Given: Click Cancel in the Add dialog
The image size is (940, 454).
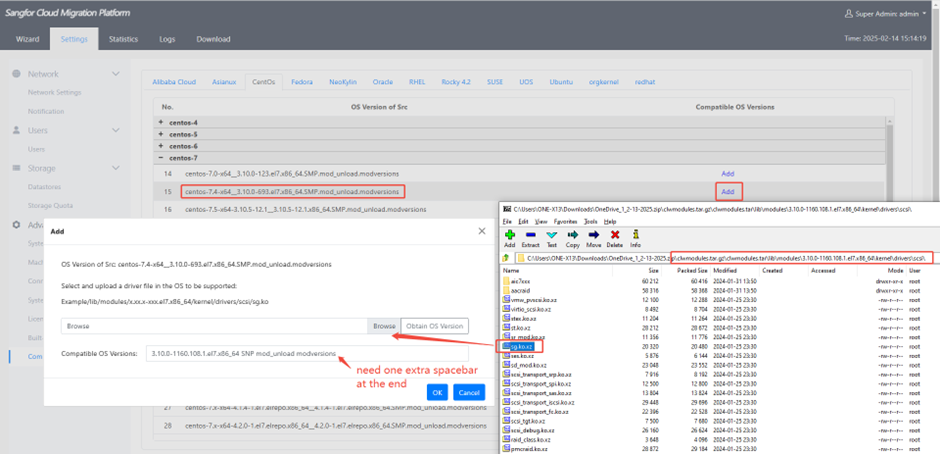Looking at the screenshot, I should pyautogui.click(x=468, y=392).
